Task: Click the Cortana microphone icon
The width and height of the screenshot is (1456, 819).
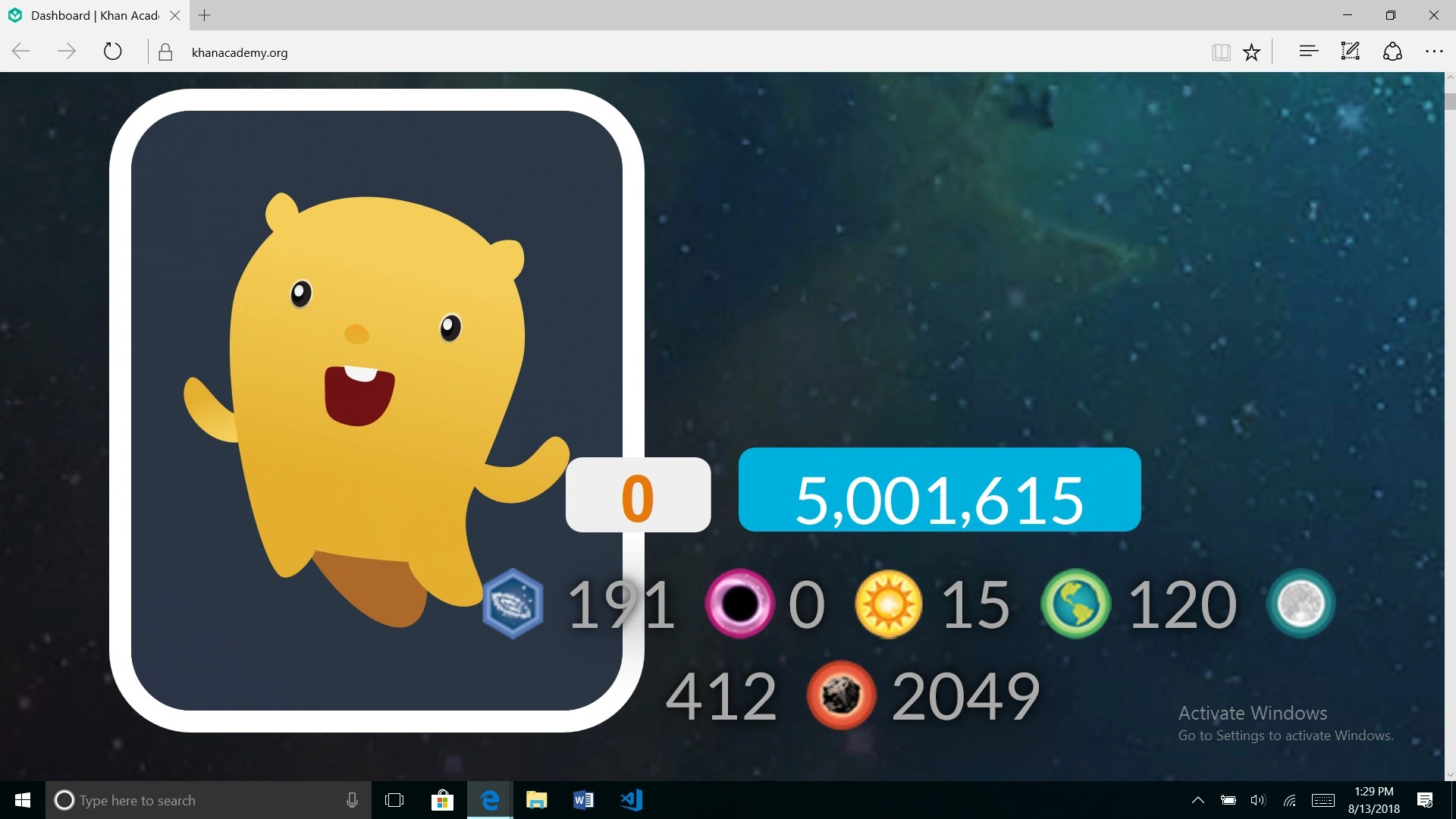Action: [352, 800]
